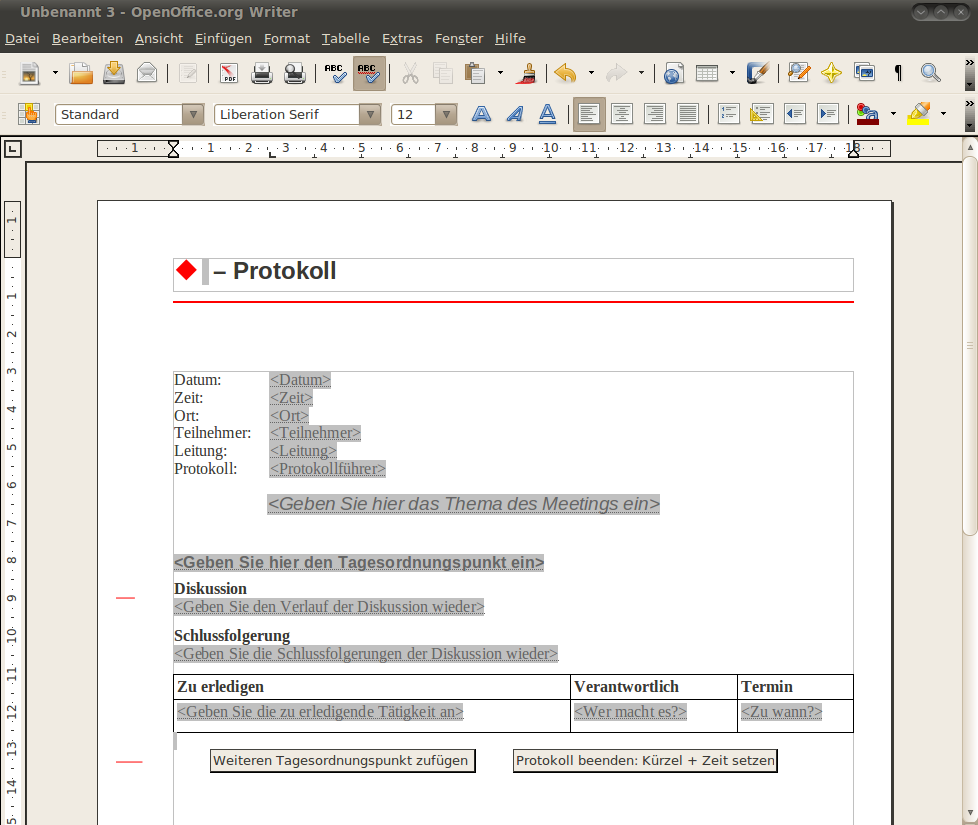The image size is (978, 825).
Task: Open the Save document icon
Action: [x=114, y=73]
